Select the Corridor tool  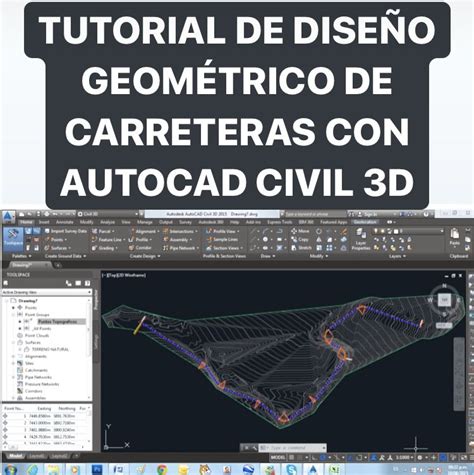[x=140, y=248]
